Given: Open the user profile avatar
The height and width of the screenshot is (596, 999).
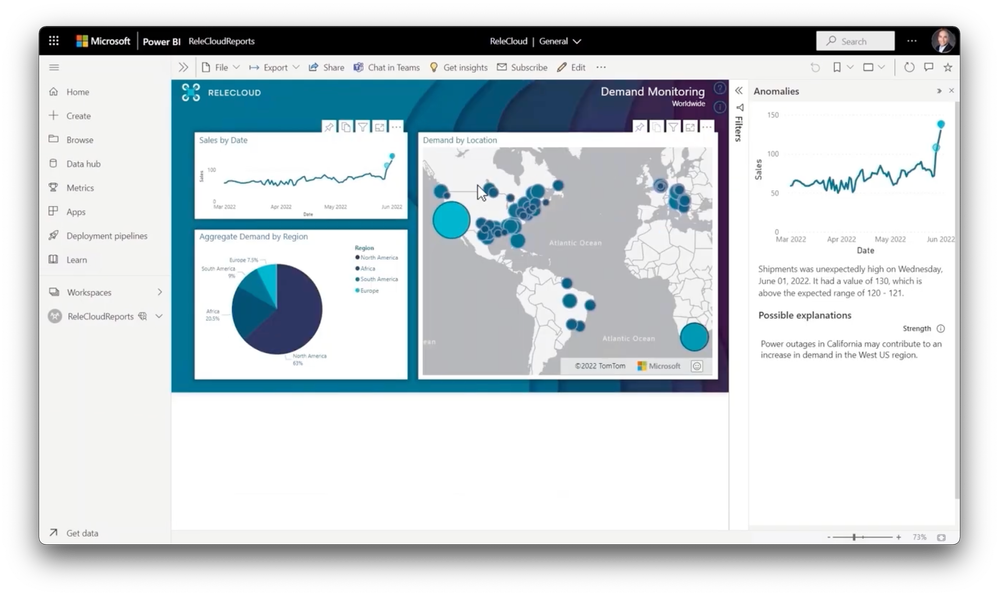Looking at the screenshot, I should [x=942, y=41].
